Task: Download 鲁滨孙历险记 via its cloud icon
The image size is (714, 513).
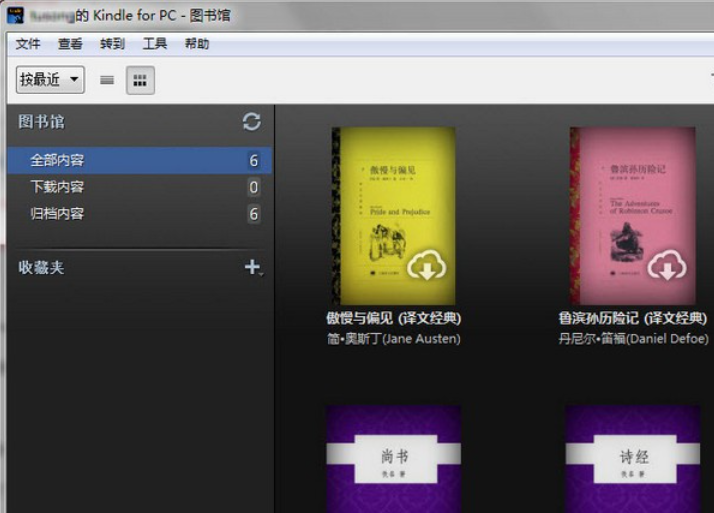Action: click(667, 265)
